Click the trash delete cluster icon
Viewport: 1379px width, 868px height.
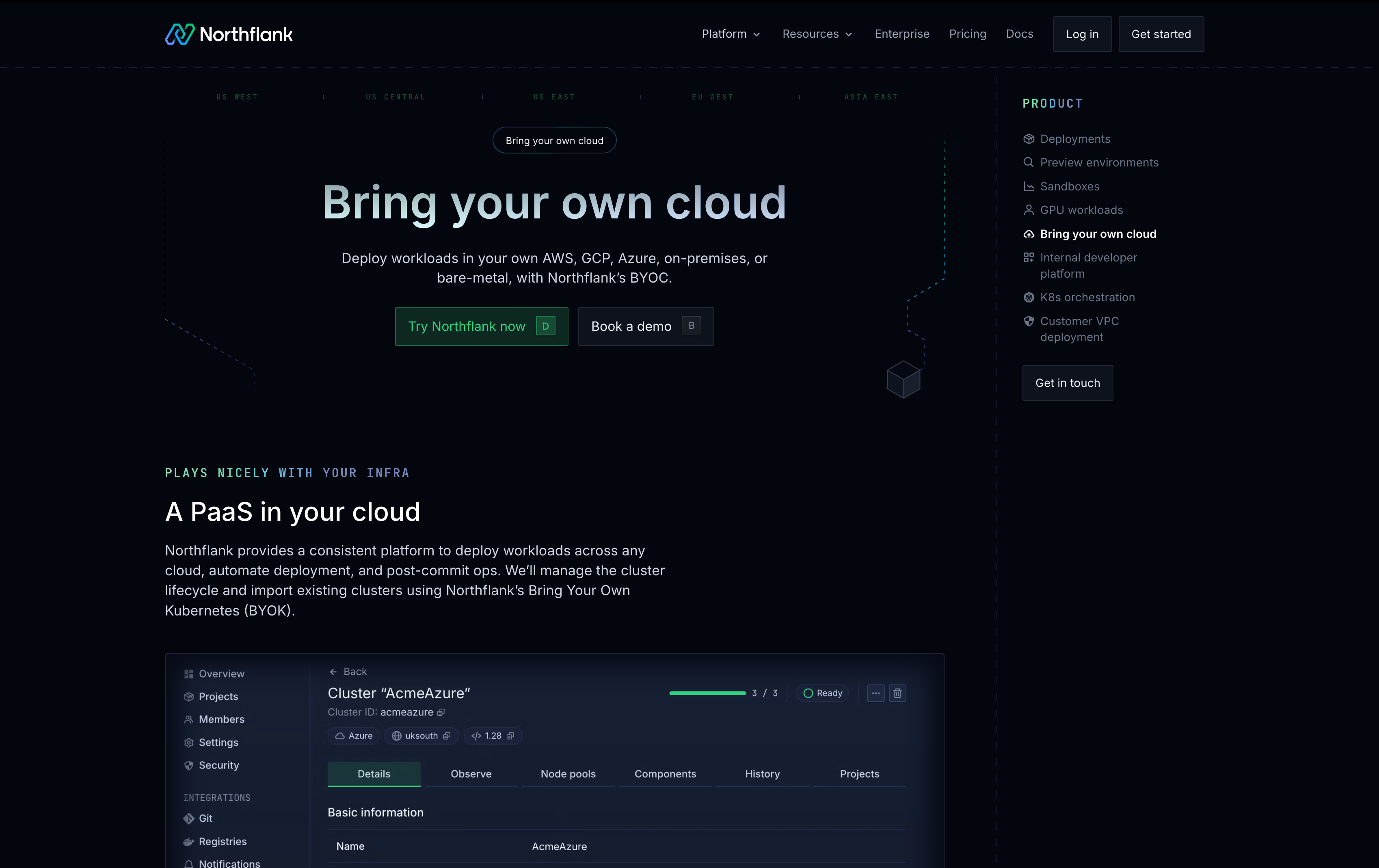[897, 693]
